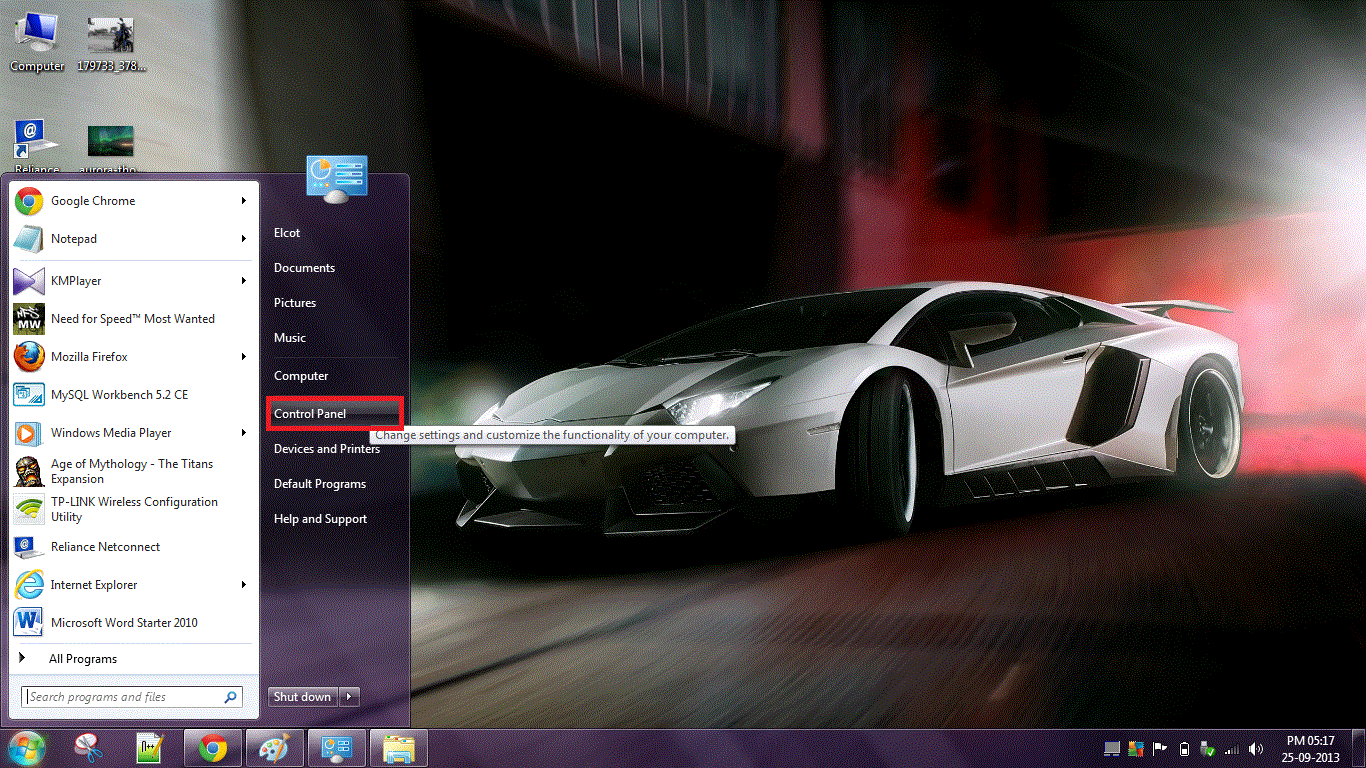Open the Elcot user folder
Screen dimensions: 1366x768
[x=287, y=233]
